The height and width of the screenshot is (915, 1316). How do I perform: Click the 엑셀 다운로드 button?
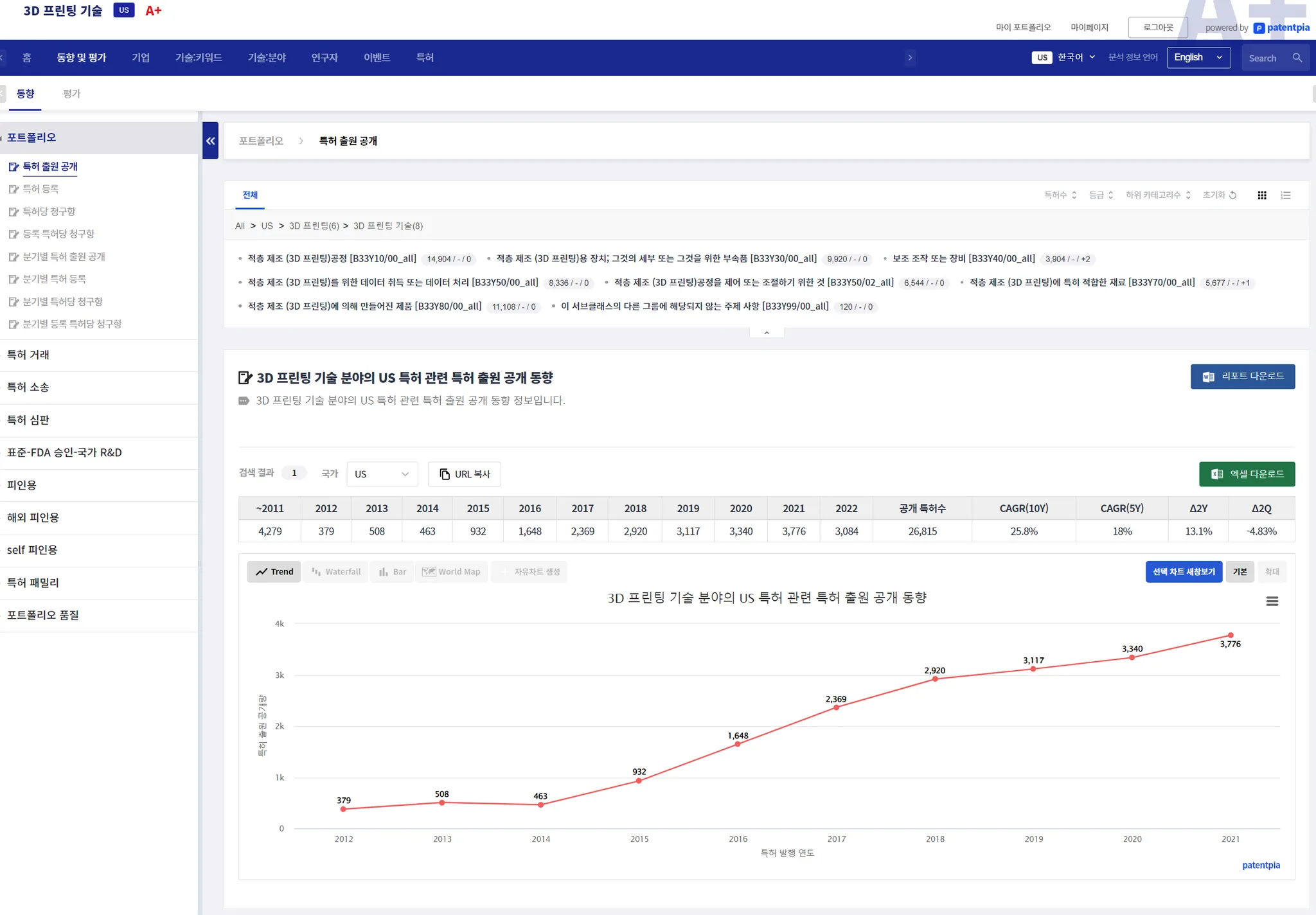(x=1247, y=474)
